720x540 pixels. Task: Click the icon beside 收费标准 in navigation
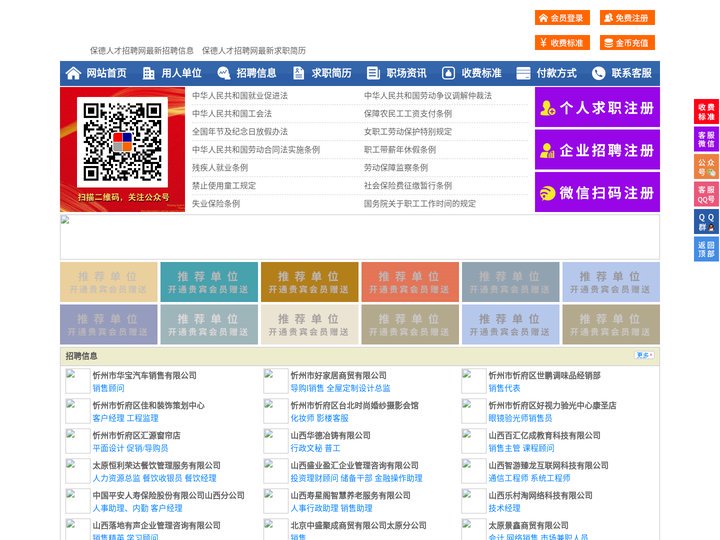448,73
